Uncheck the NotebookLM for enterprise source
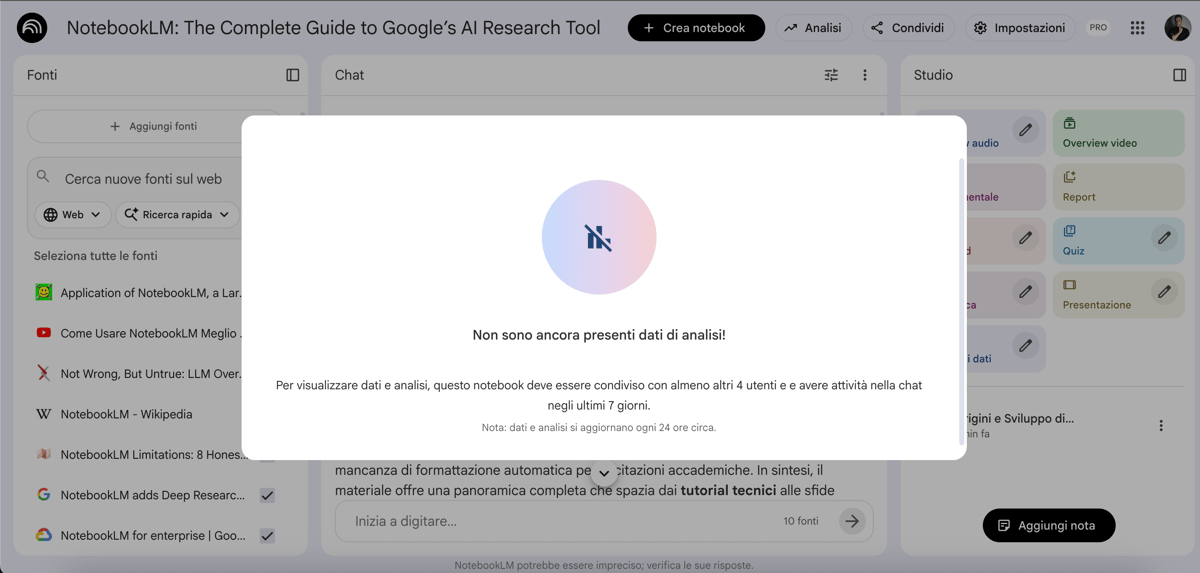 [x=267, y=536]
